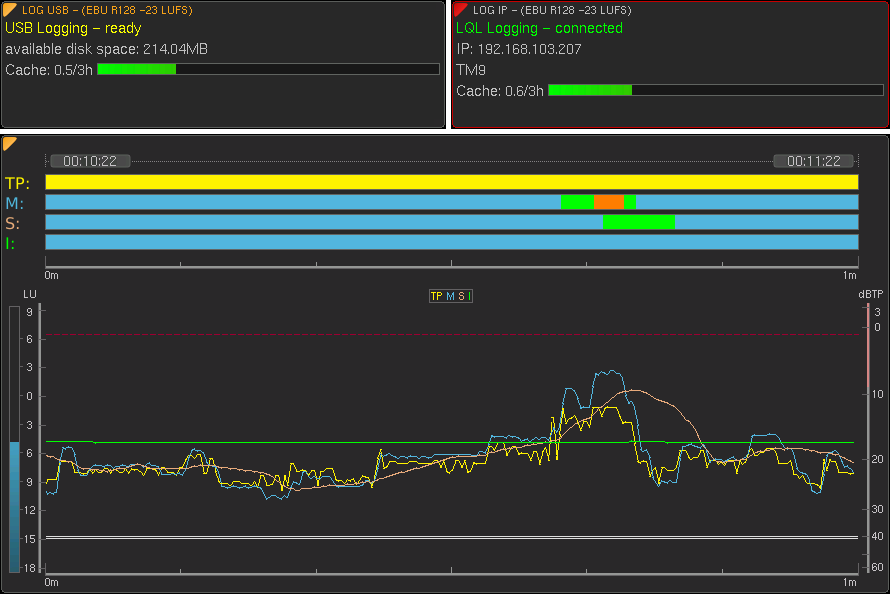Click the TP legend key above the graph
Image resolution: width=890 pixels, height=594 pixels.
tap(436, 296)
